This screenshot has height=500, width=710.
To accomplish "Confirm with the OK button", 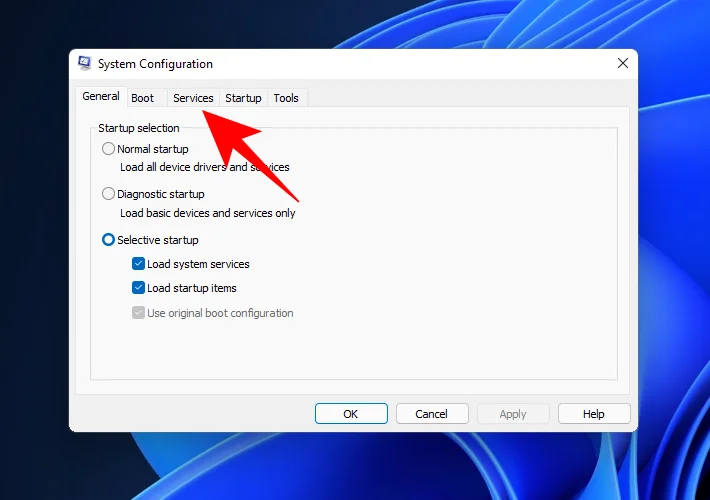I will coord(351,414).
